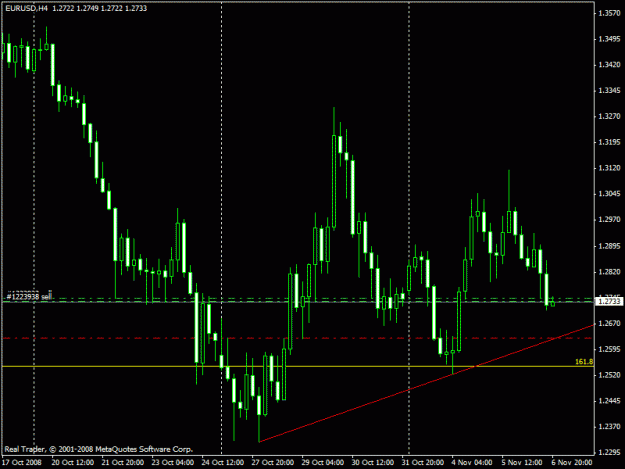Click the 21 Oct 20:00 time label

tap(122, 462)
